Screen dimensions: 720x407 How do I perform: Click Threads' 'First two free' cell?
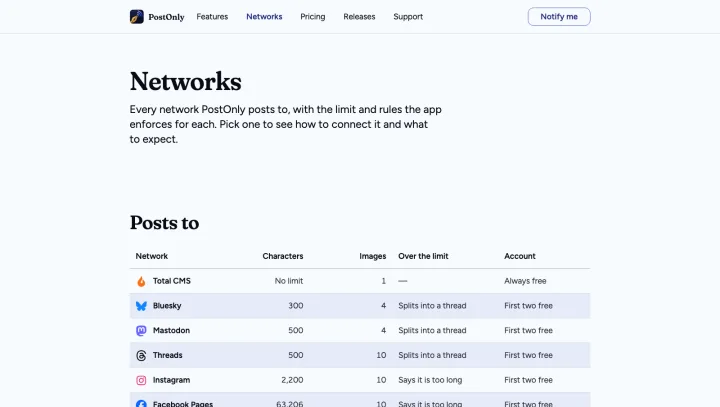point(529,355)
